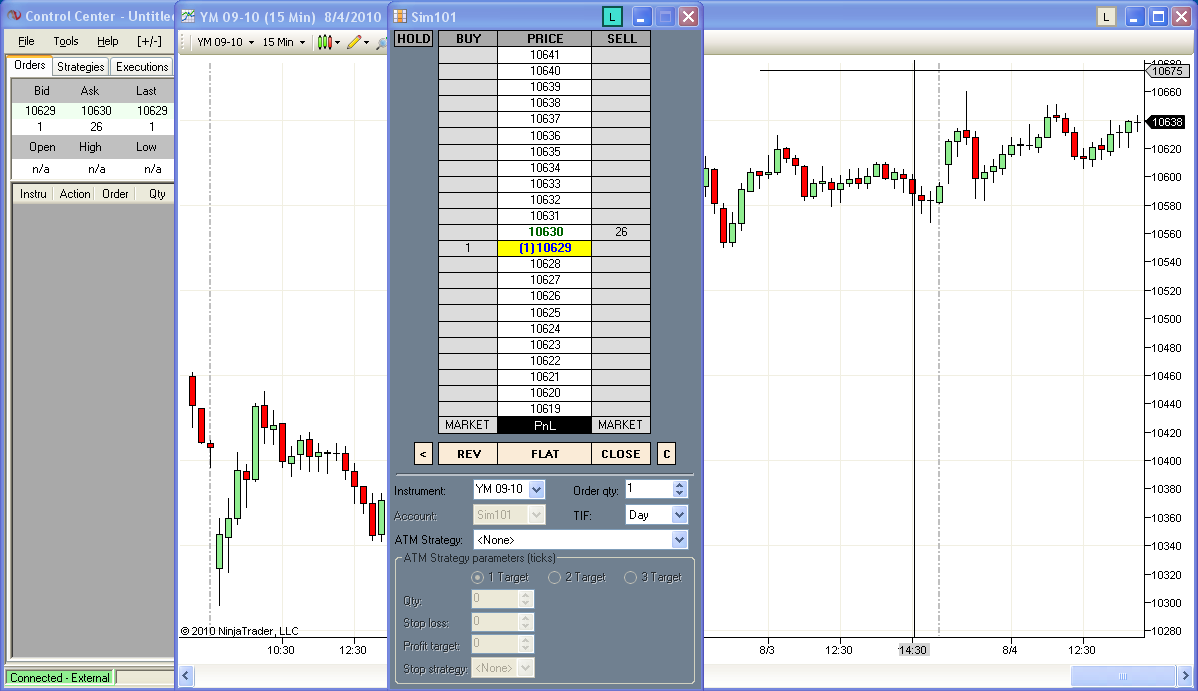This screenshot has width=1198, height=691.
Task: Click the chart style candlestick icon
Action: pyautogui.click(x=325, y=42)
